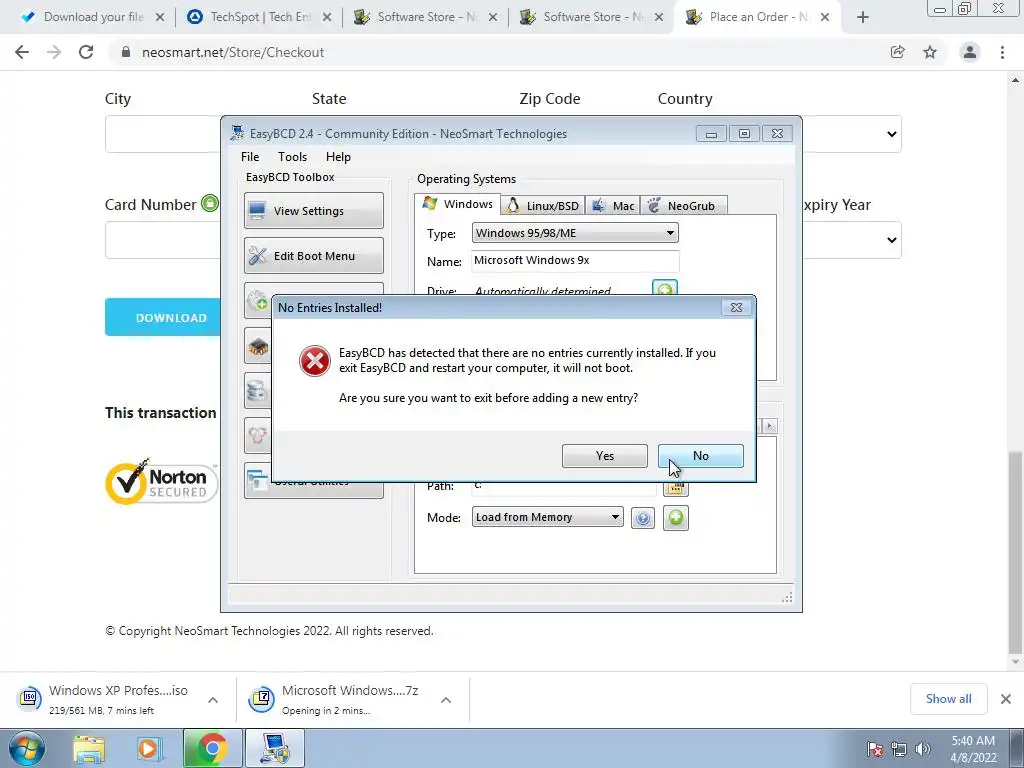The height and width of the screenshot is (768, 1024).
Task: Open the Tools menu in EasyBCD
Action: click(292, 157)
